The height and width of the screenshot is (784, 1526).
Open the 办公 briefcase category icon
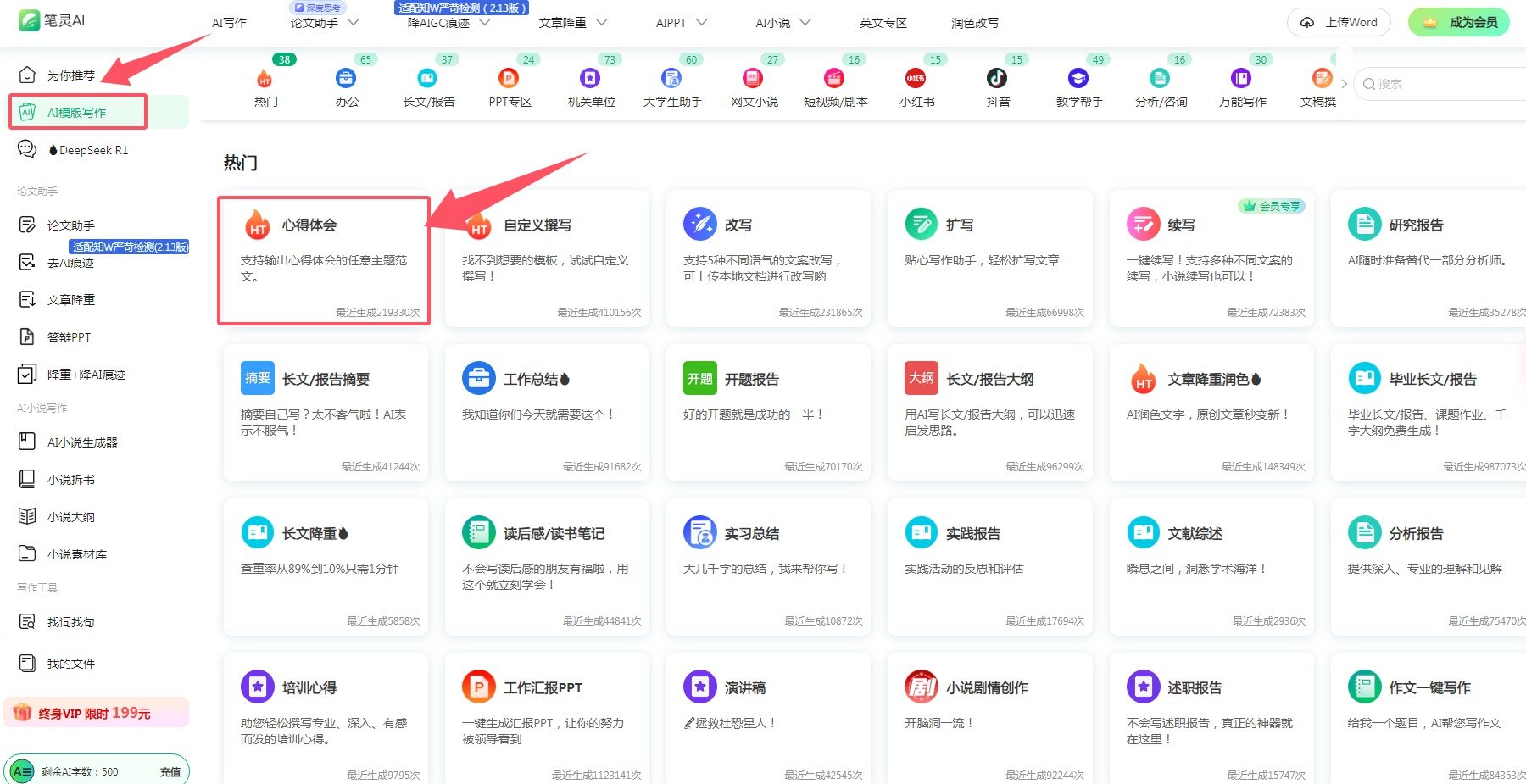tap(346, 79)
